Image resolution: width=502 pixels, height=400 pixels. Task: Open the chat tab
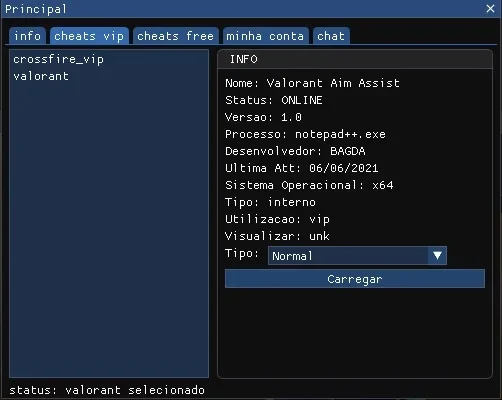pyautogui.click(x=331, y=36)
